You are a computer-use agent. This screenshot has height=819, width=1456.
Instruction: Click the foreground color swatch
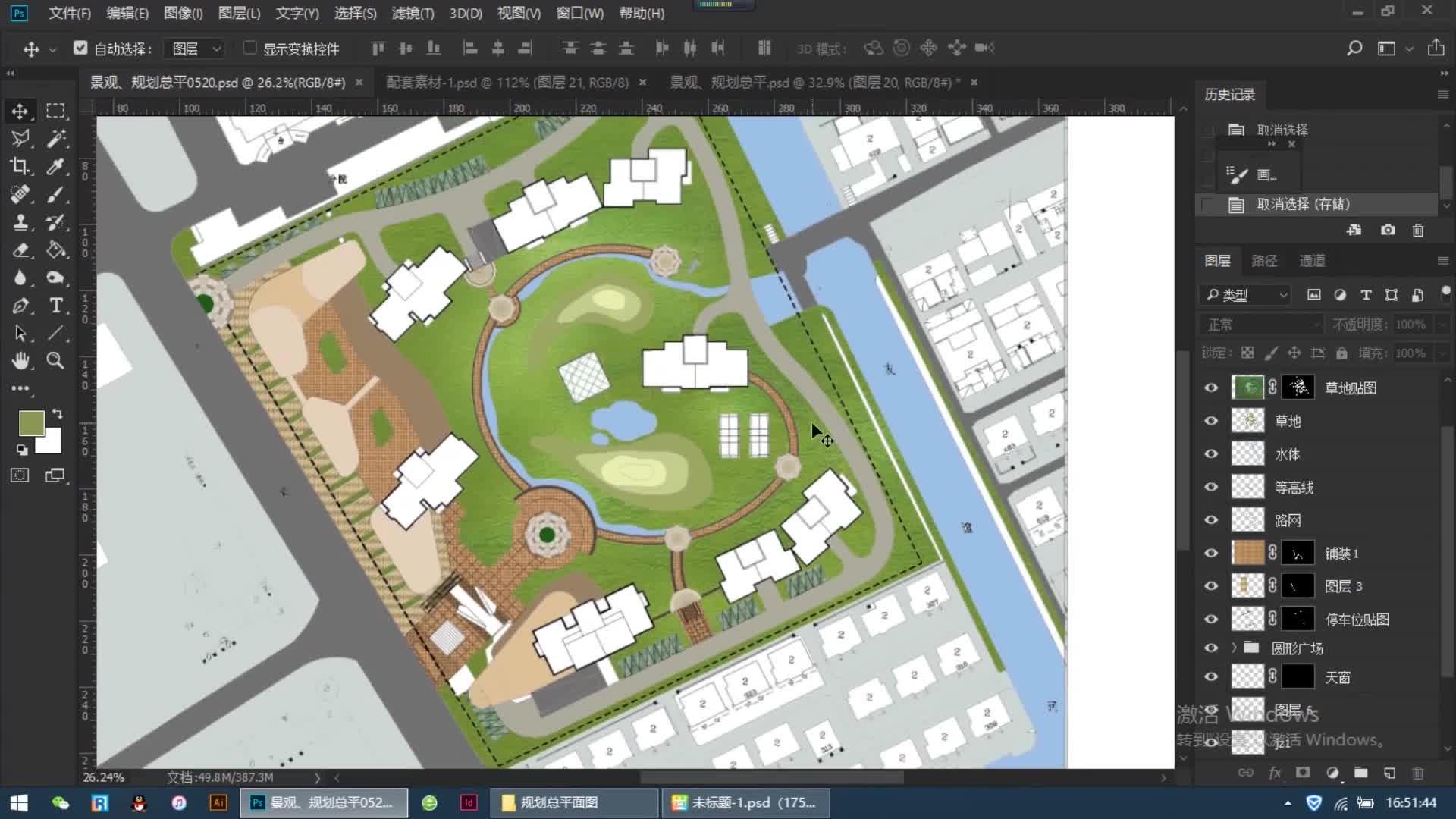[31, 422]
